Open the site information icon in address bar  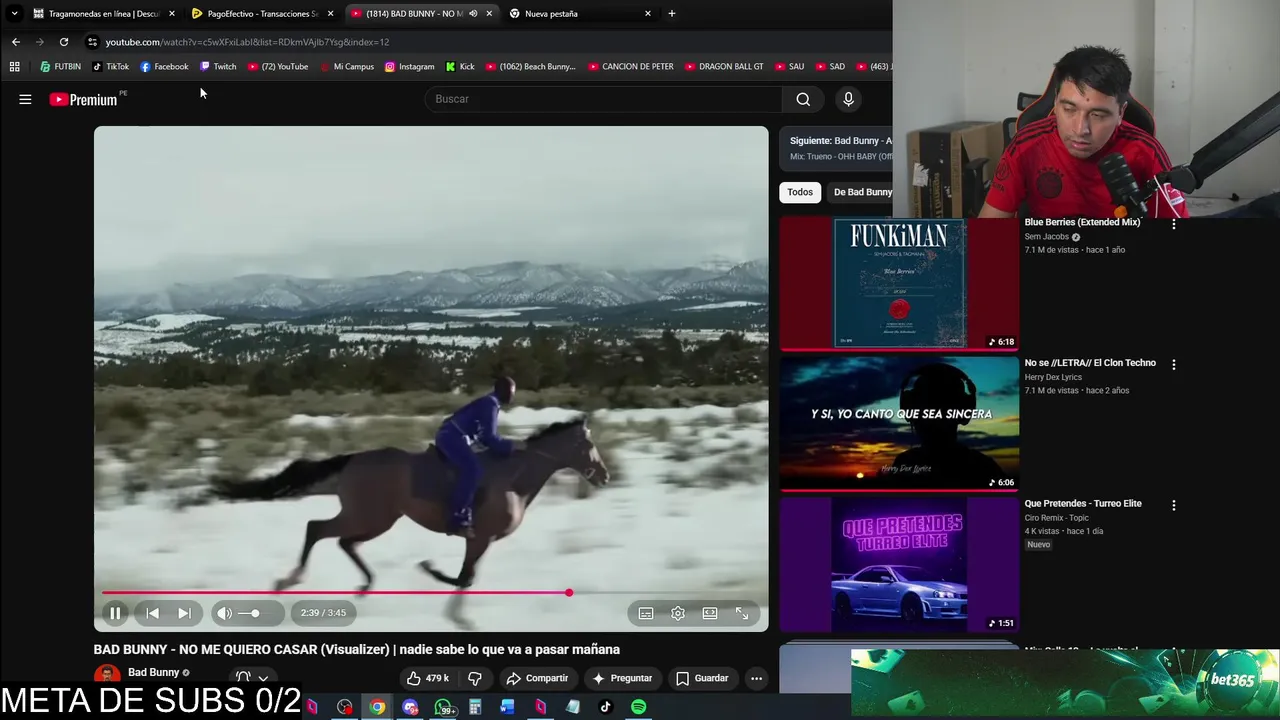pos(92,42)
